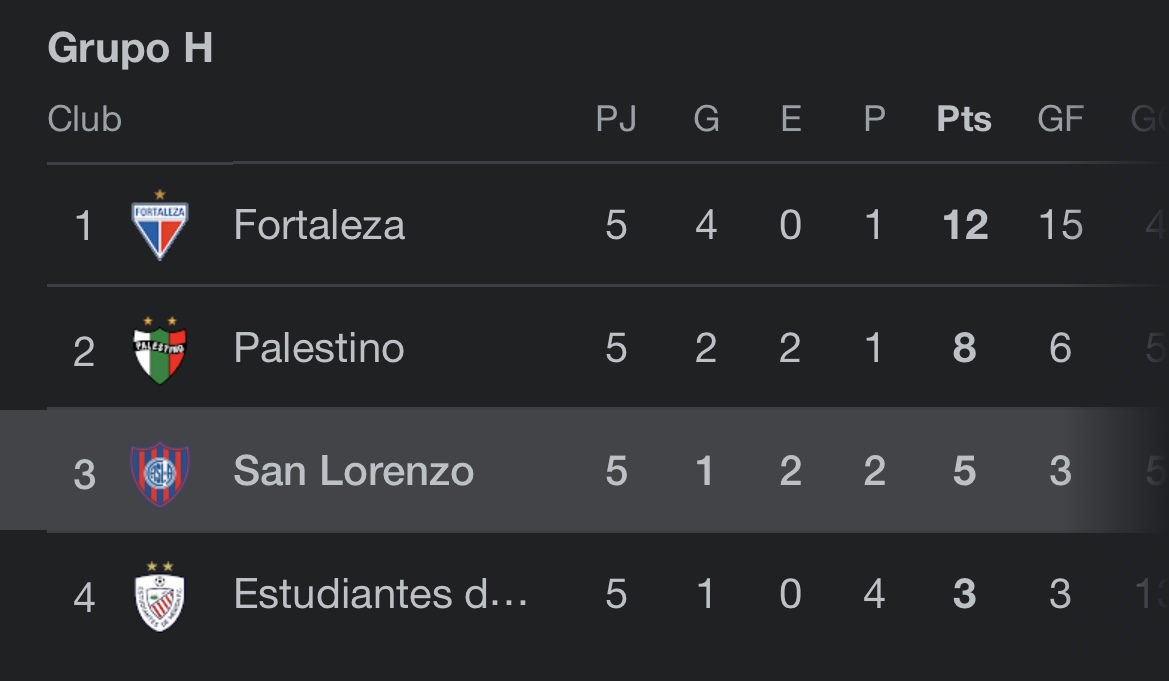1169x681 pixels.
Task: Click the P losses column header
Action: click(x=875, y=119)
